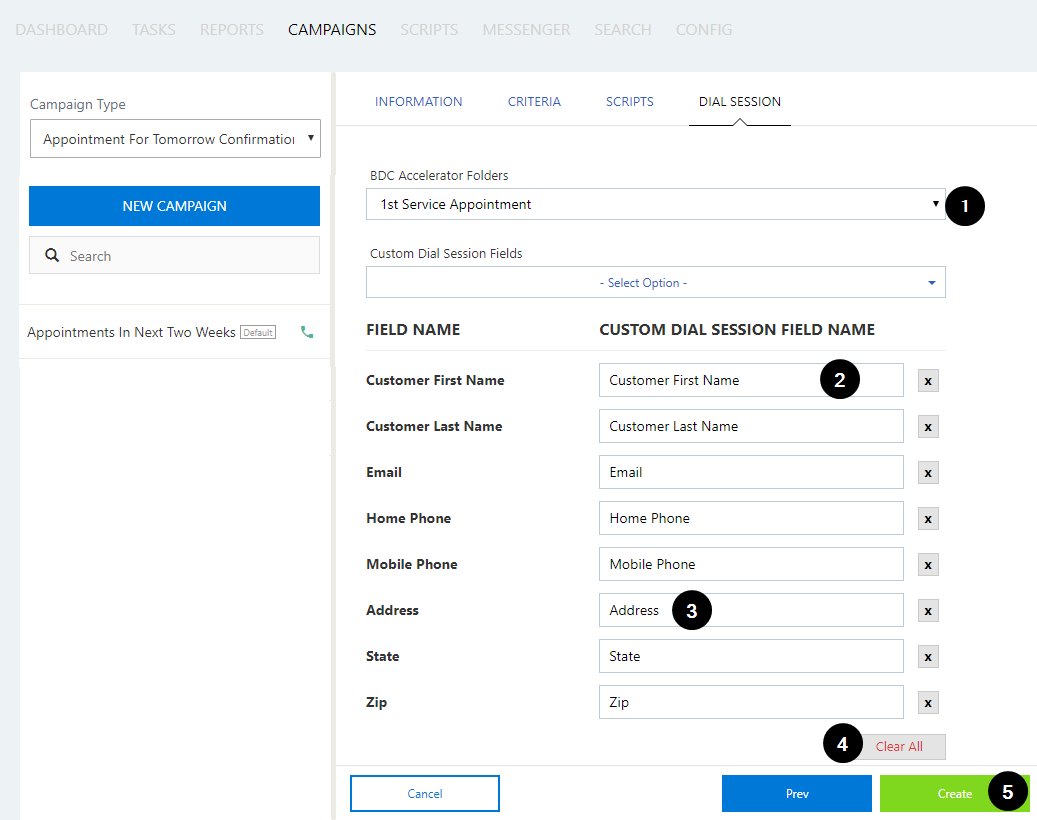Edit the Mobile Phone custom field input
The image size is (1037, 820).
pyautogui.click(x=751, y=564)
